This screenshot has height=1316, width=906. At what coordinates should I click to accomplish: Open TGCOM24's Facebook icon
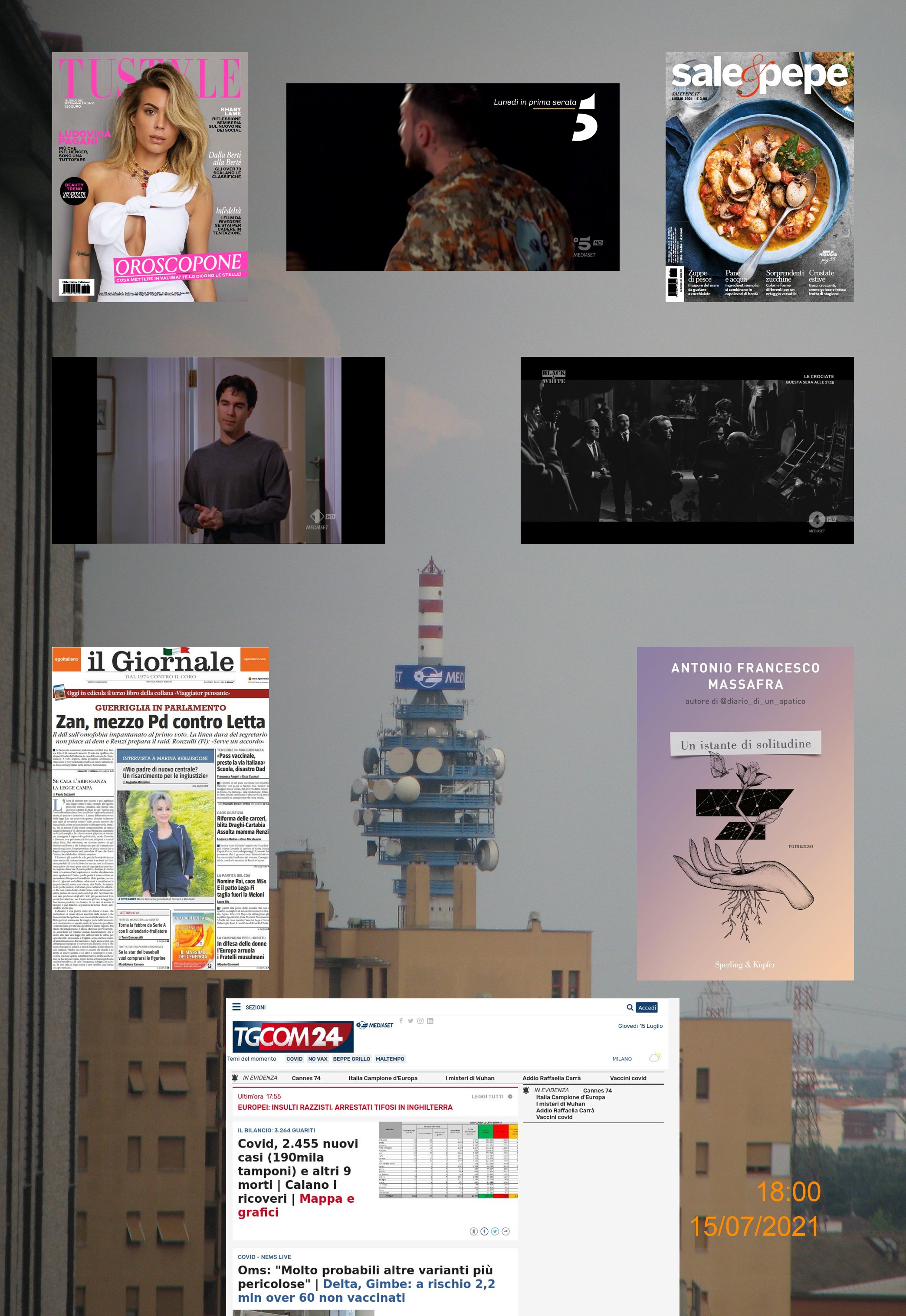tap(401, 1020)
